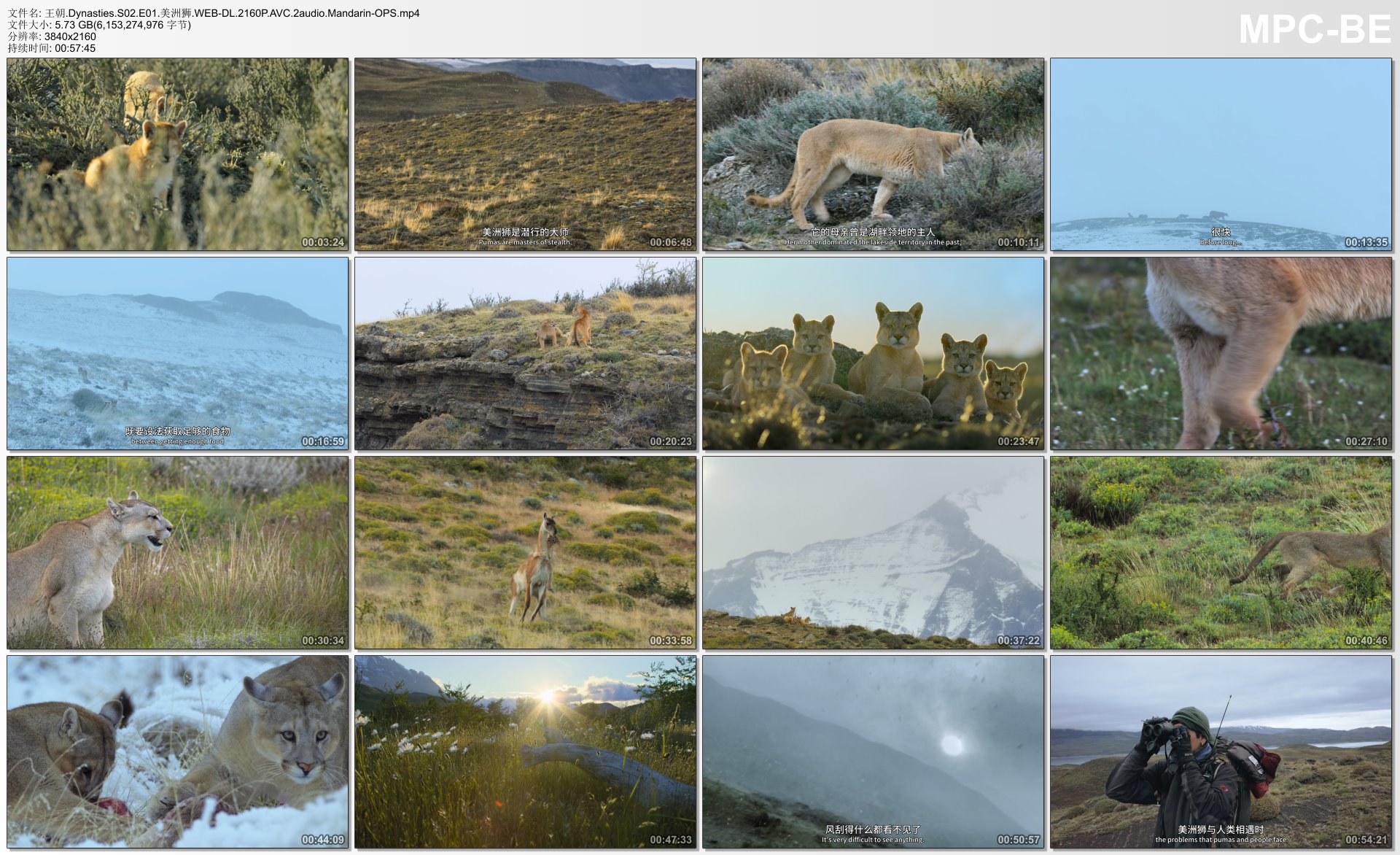The width and height of the screenshot is (1400, 855).
Task: Click the subtitle 'It's very difficult to see anything'
Action: 873,840
